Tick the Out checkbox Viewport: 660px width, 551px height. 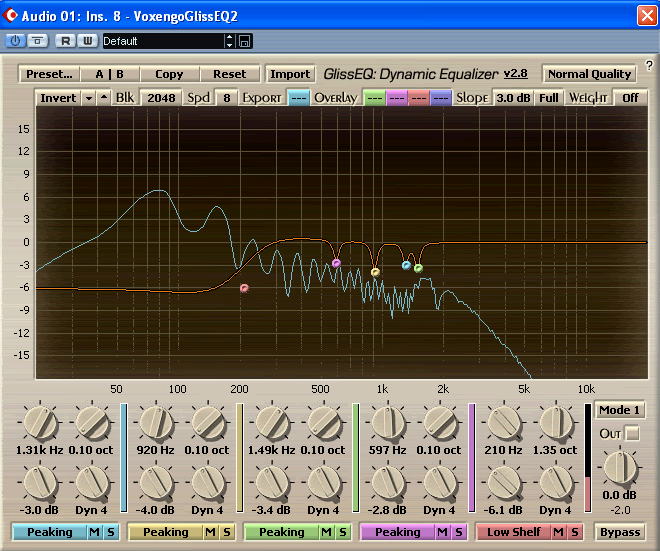tap(632, 434)
